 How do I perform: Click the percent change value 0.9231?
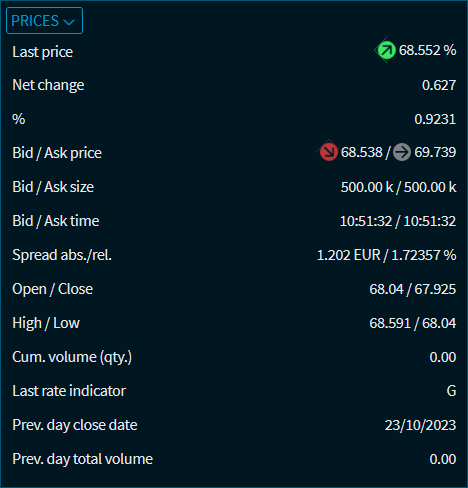435,119
